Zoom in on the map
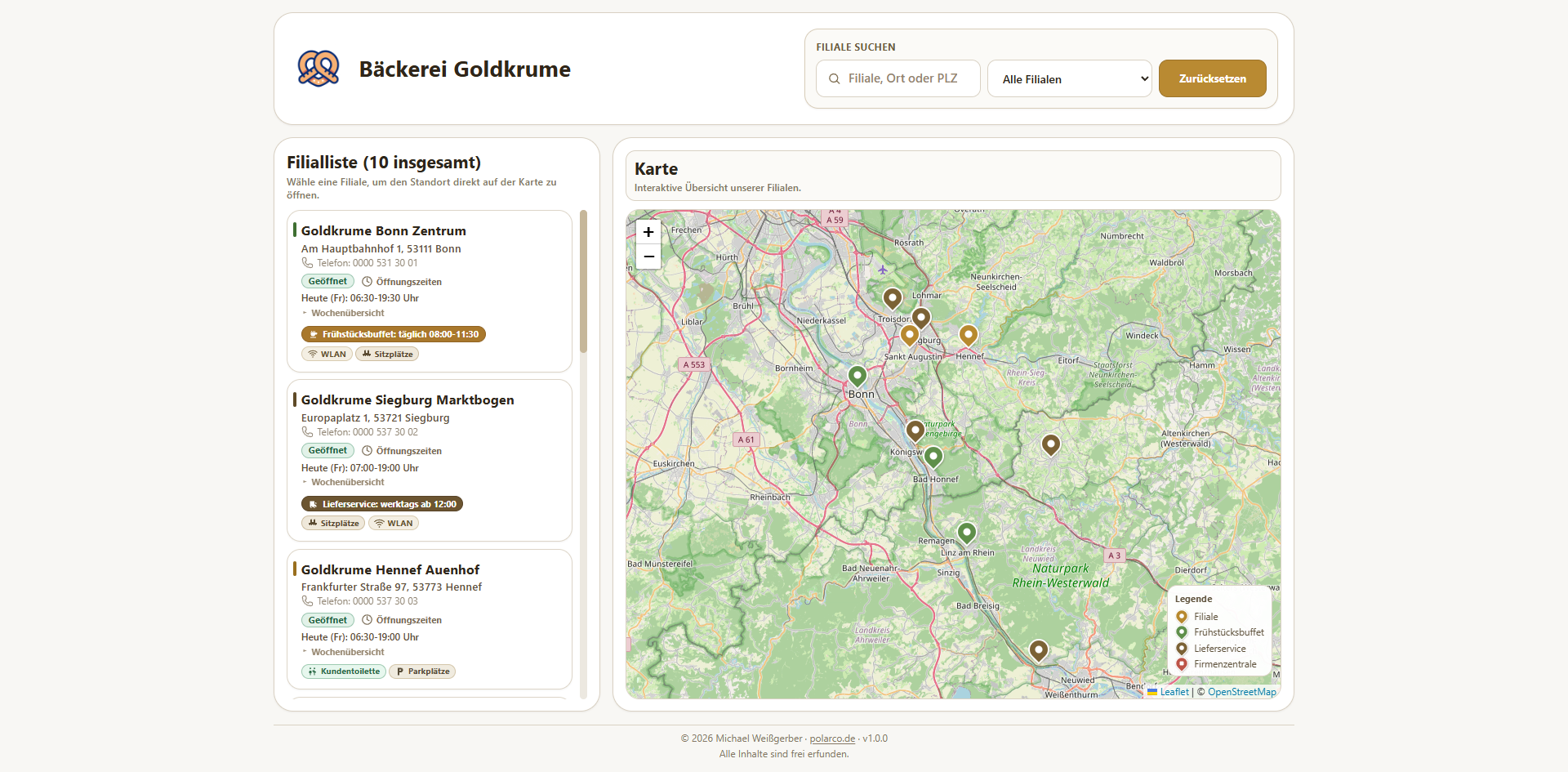The width and height of the screenshot is (1568, 772). click(x=648, y=232)
